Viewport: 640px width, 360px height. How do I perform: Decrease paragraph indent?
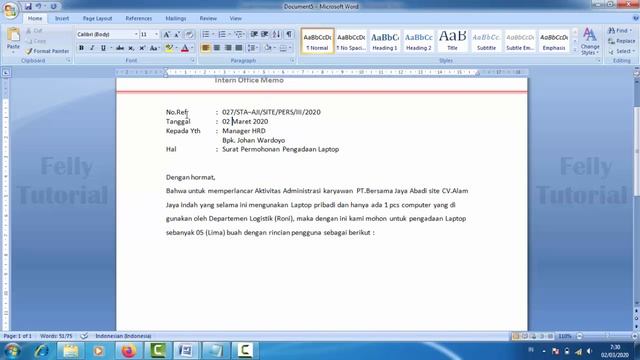coord(254,35)
